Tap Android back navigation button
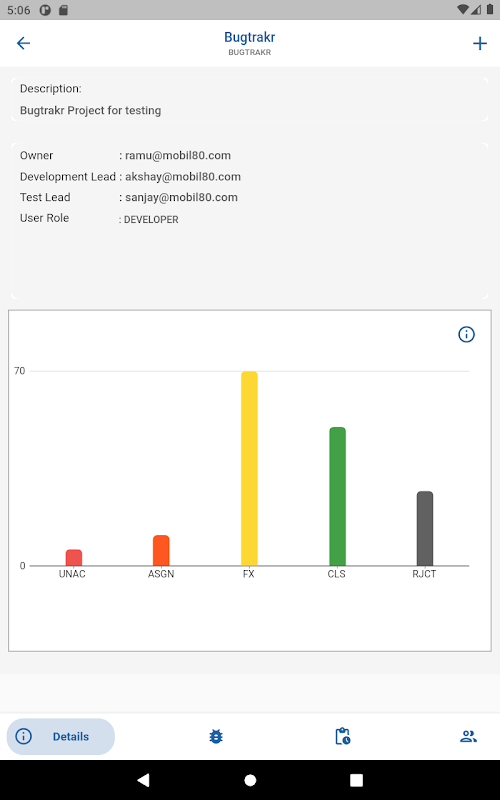500x800 pixels. [x=143, y=780]
